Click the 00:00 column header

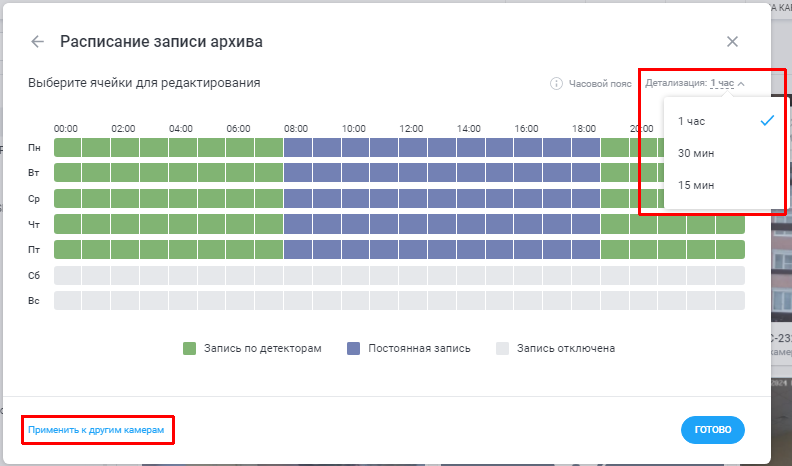66,129
